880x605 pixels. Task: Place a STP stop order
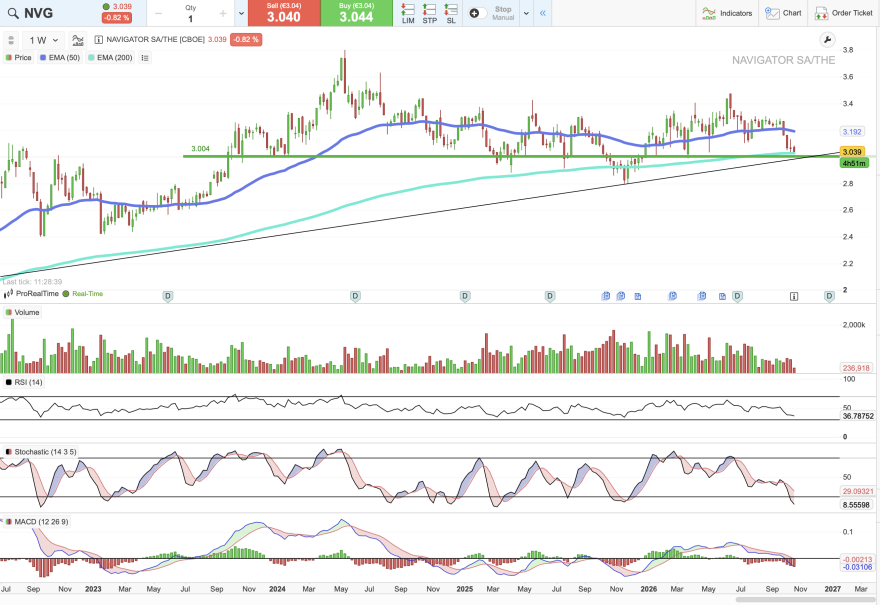click(x=429, y=13)
